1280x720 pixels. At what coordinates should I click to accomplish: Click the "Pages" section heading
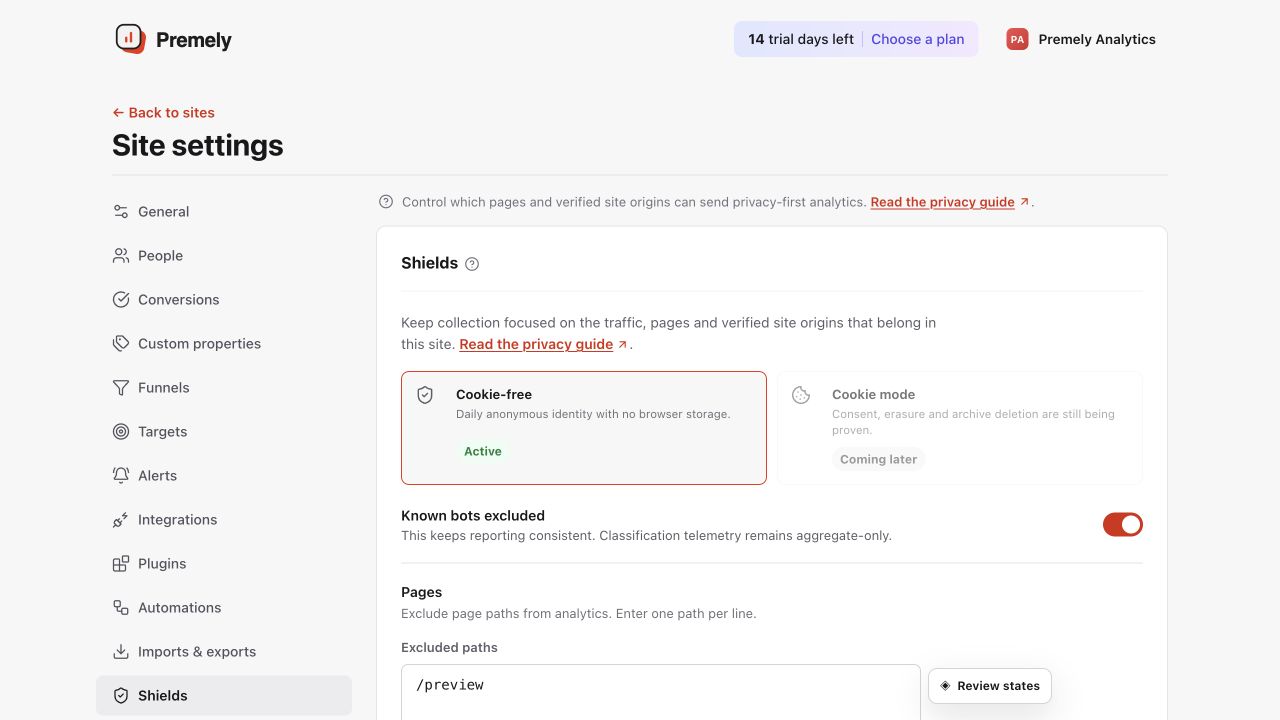422,592
